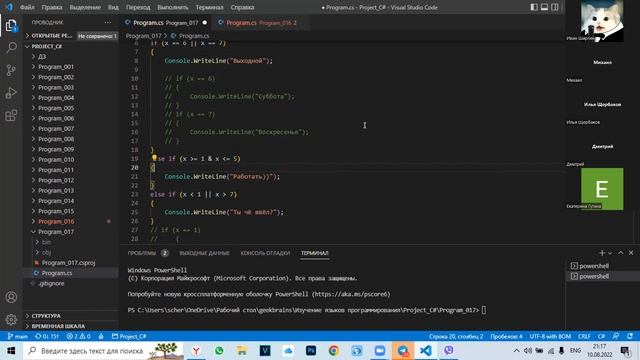The height and width of the screenshot is (360, 640).
Task: Open Photoshop from the taskbar
Action: pyautogui.click(x=311, y=351)
